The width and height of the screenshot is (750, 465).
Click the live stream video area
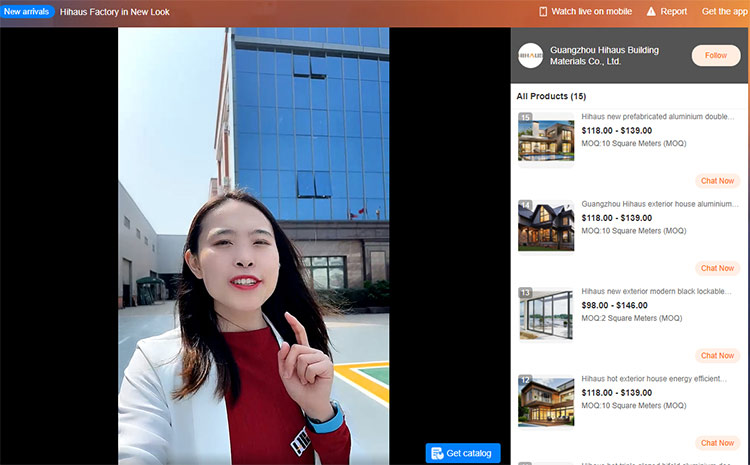pyautogui.click(x=254, y=246)
